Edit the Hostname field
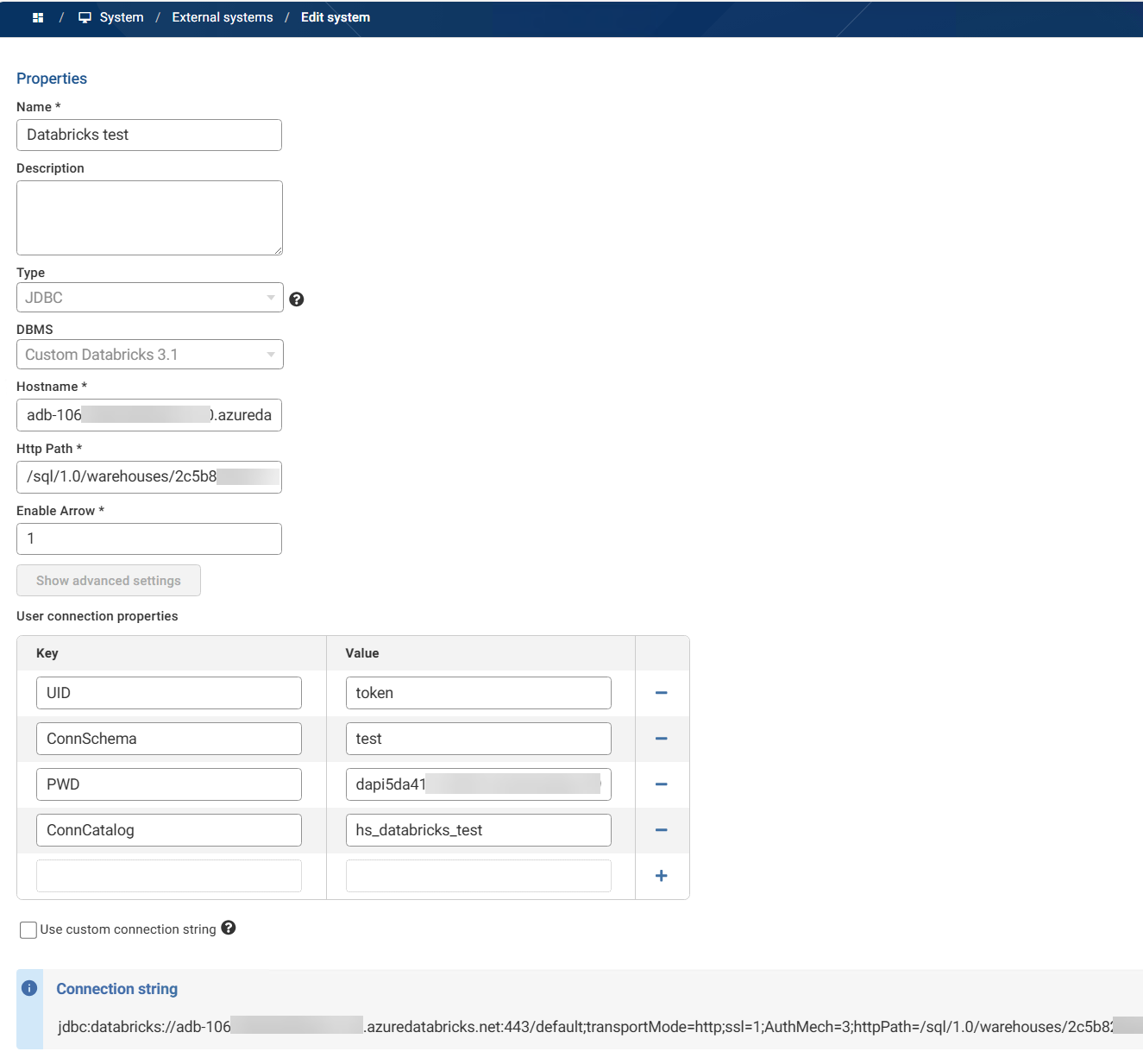This screenshot has height=1064, width=1143. [x=149, y=415]
